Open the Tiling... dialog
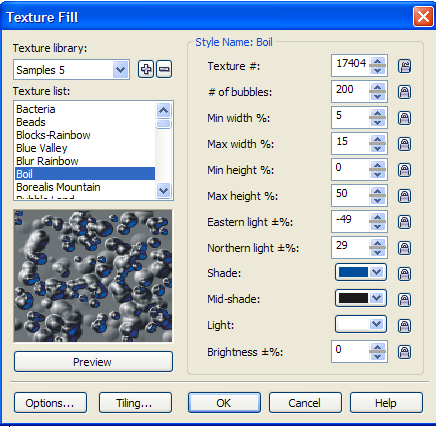This screenshot has height=427, width=436. [135, 403]
